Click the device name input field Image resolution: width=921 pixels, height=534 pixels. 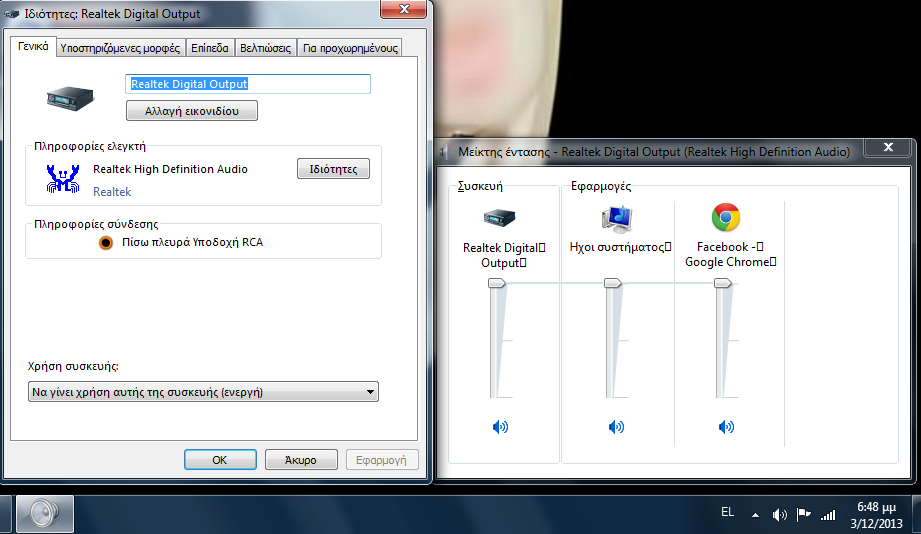click(x=248, y=84)
